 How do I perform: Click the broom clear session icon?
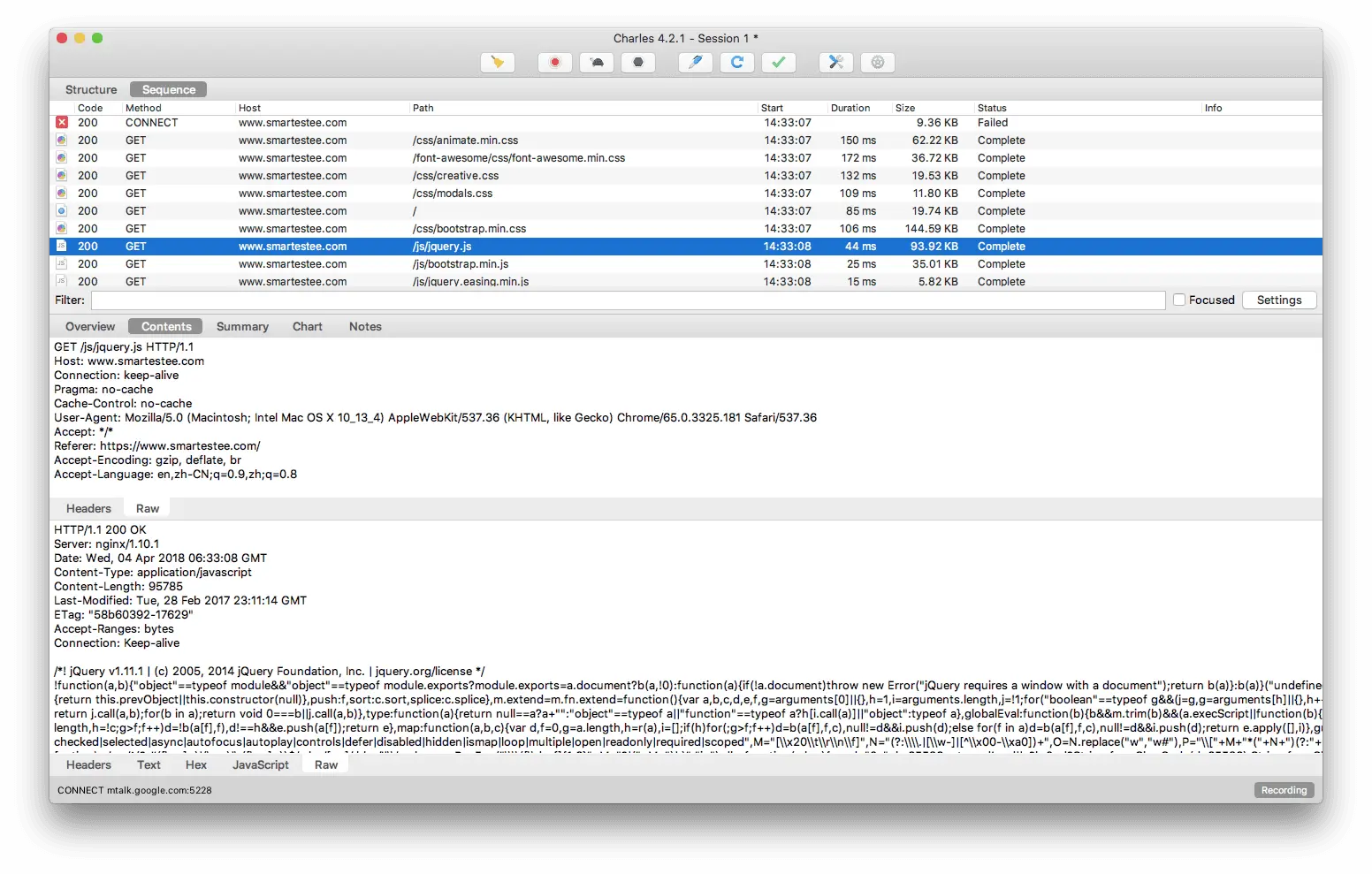point(498,63)
